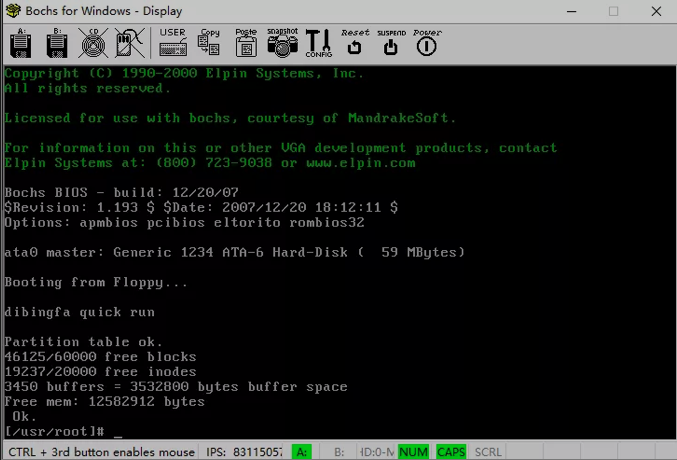The image size is (677, 460).
Task: Toggle the mouse capture icon
Action: (130, 43)
